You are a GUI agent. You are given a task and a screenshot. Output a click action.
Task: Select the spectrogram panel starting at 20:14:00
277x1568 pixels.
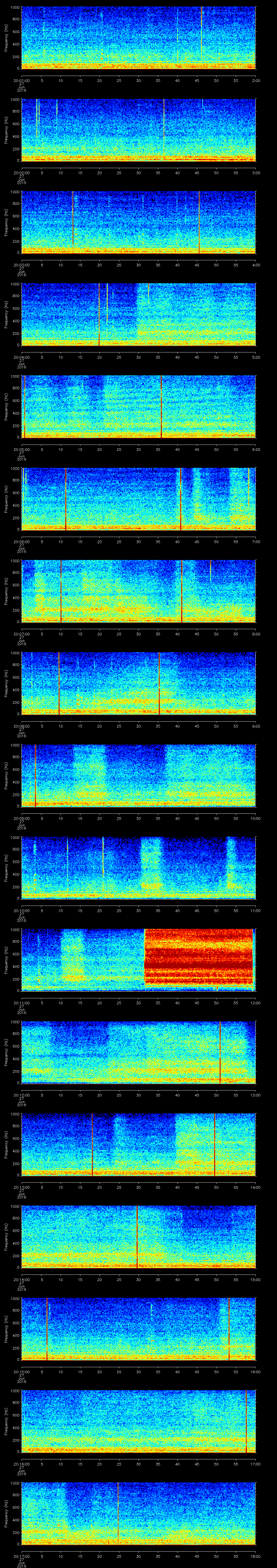point(139,1237)
